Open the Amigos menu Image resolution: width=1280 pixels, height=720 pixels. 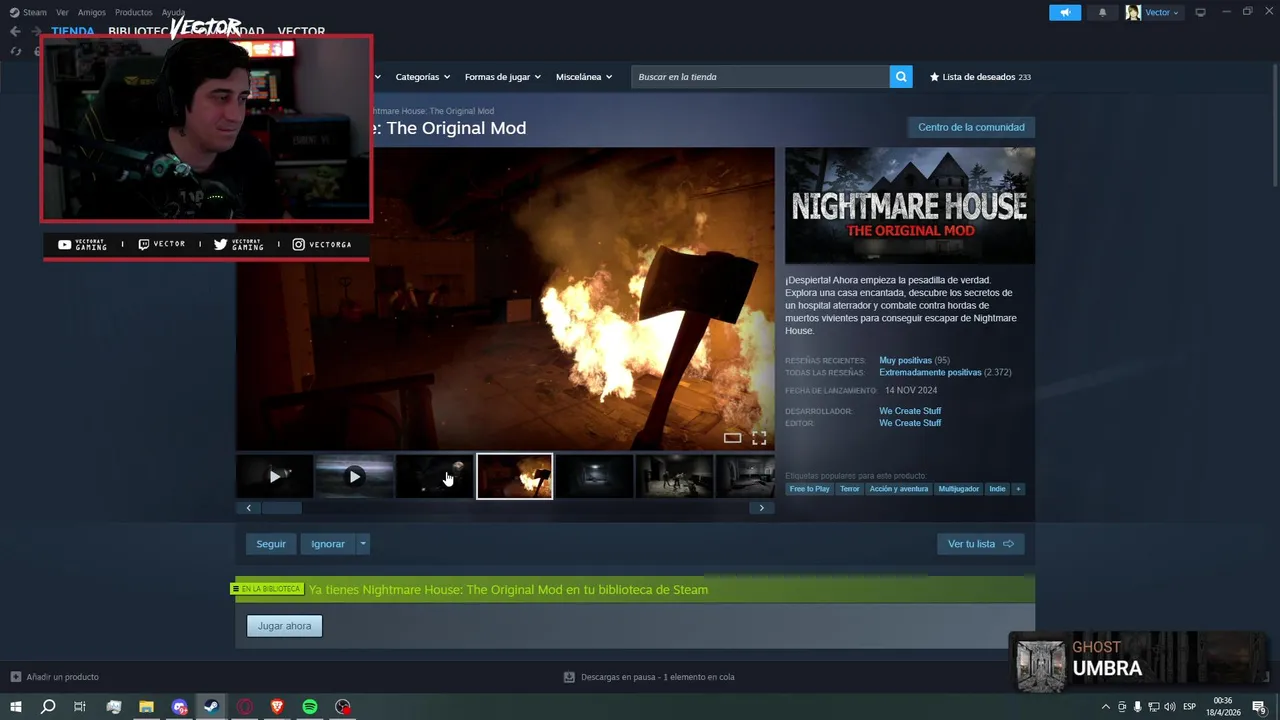(x=92, y=12)
